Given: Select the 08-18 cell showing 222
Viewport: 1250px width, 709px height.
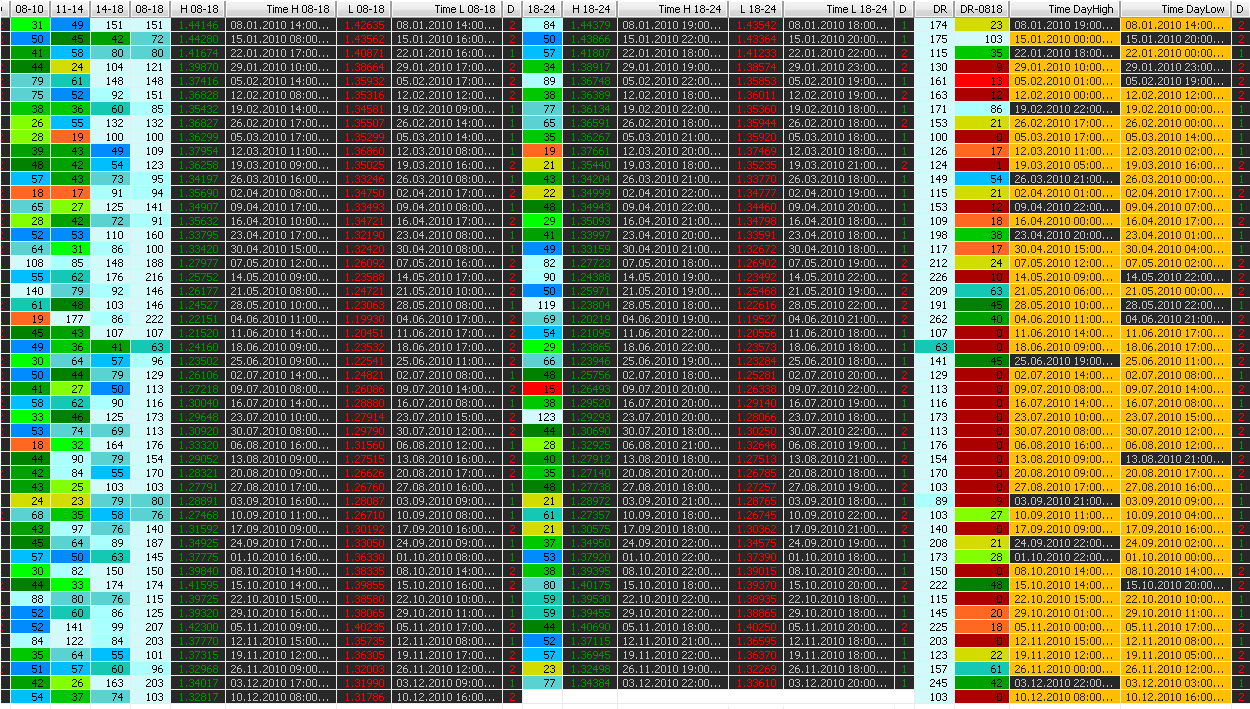Looking at the screenshot, I should 148,318.
